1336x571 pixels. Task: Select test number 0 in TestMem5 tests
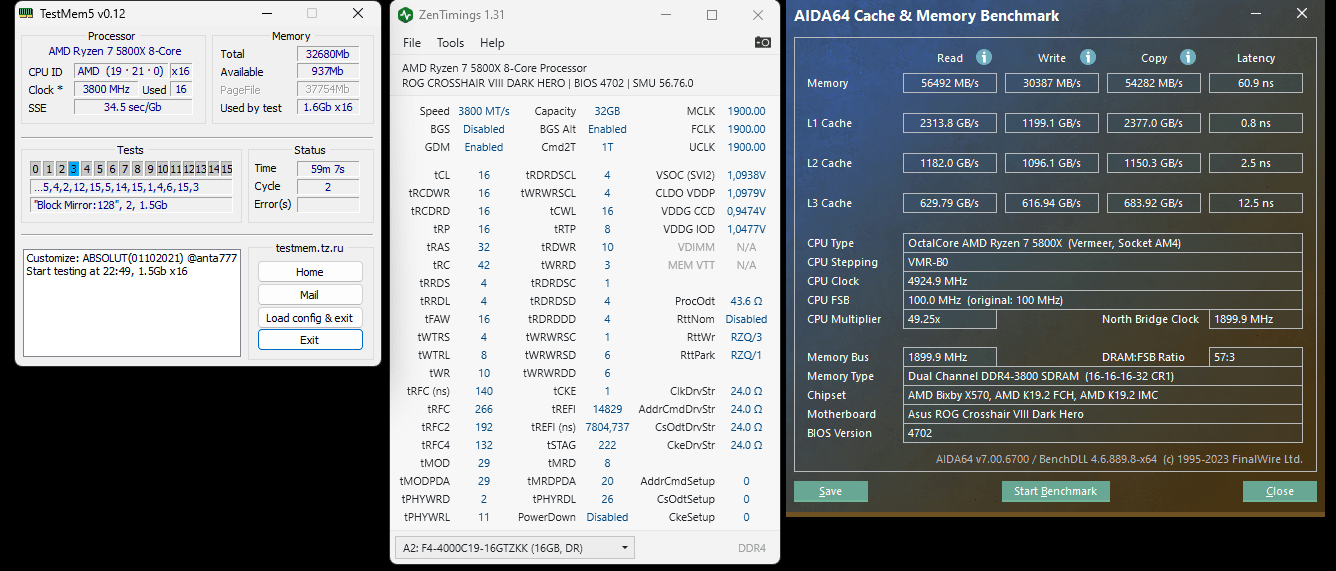point(35,169)
